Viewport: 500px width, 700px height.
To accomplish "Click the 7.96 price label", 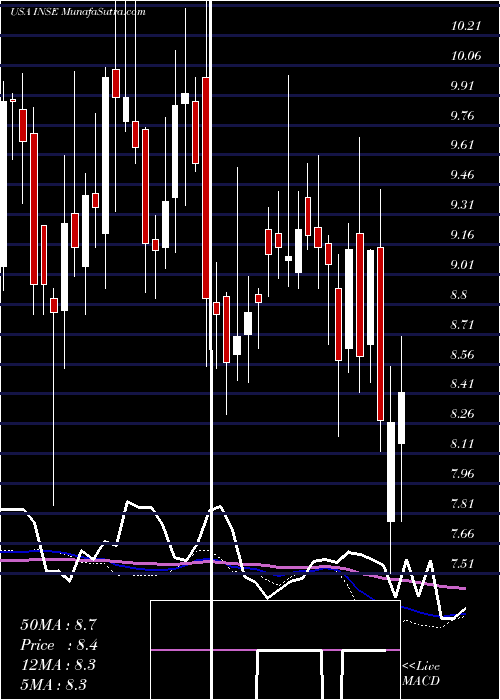I will pyautogui.click(x=464, y=474).
